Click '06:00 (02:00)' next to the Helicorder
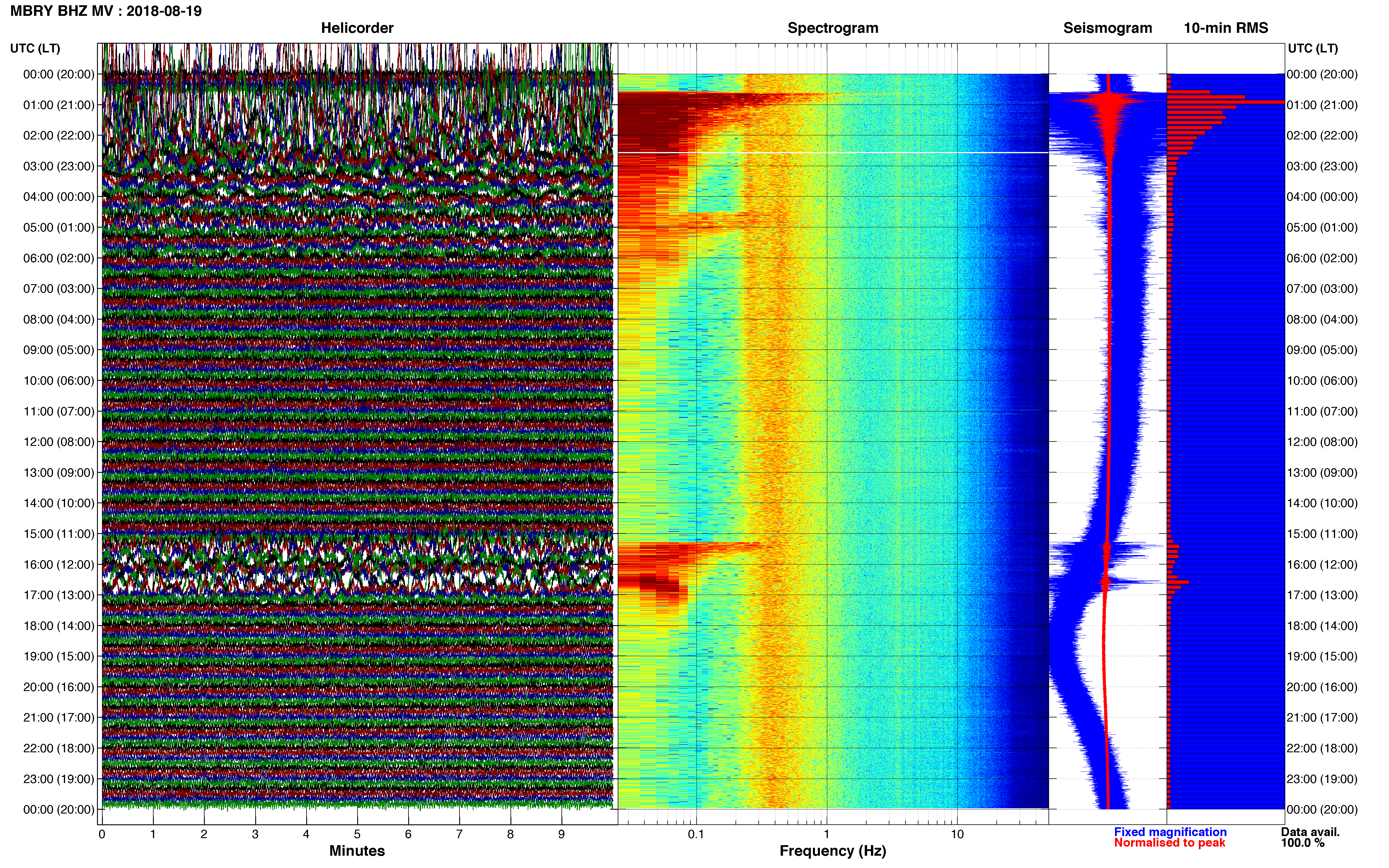The height and width of the screenshot is (868, 1389). [x=59, y=258]
